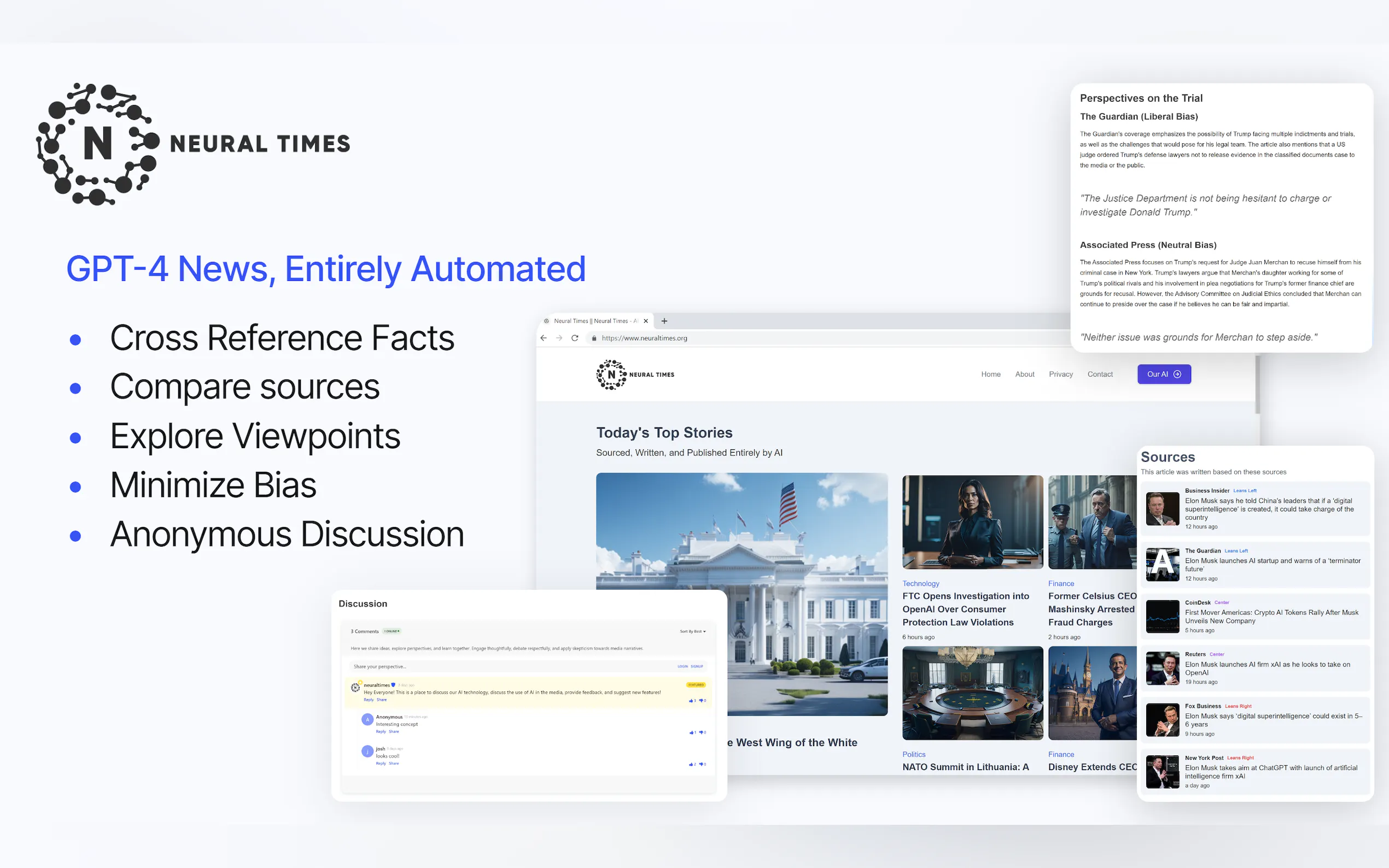Click the Neural Times logo in site header
Viewport: 1389px width, 868px height.
[x=635, y=374]
